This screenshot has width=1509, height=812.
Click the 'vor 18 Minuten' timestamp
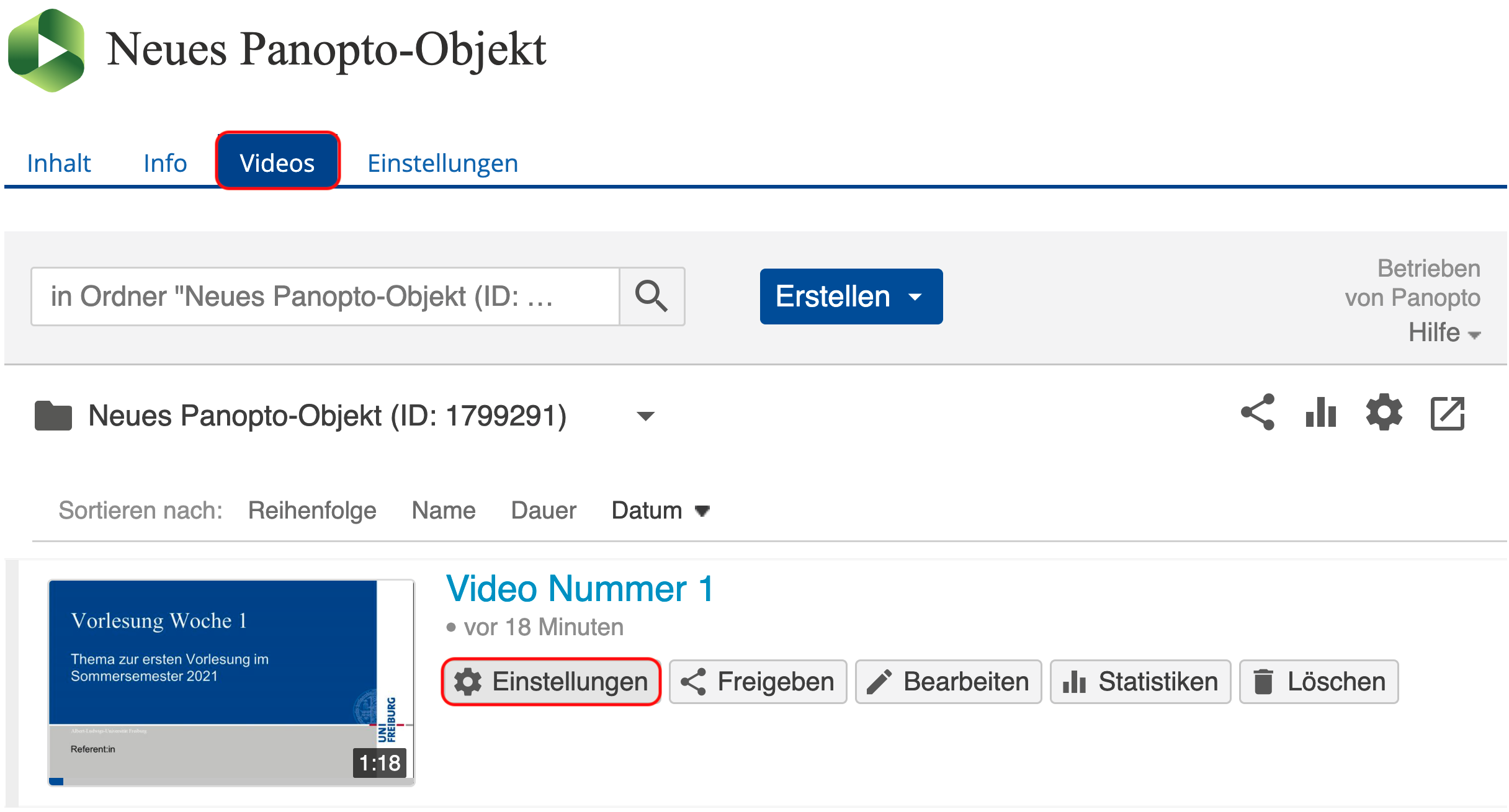coord(544,627)
